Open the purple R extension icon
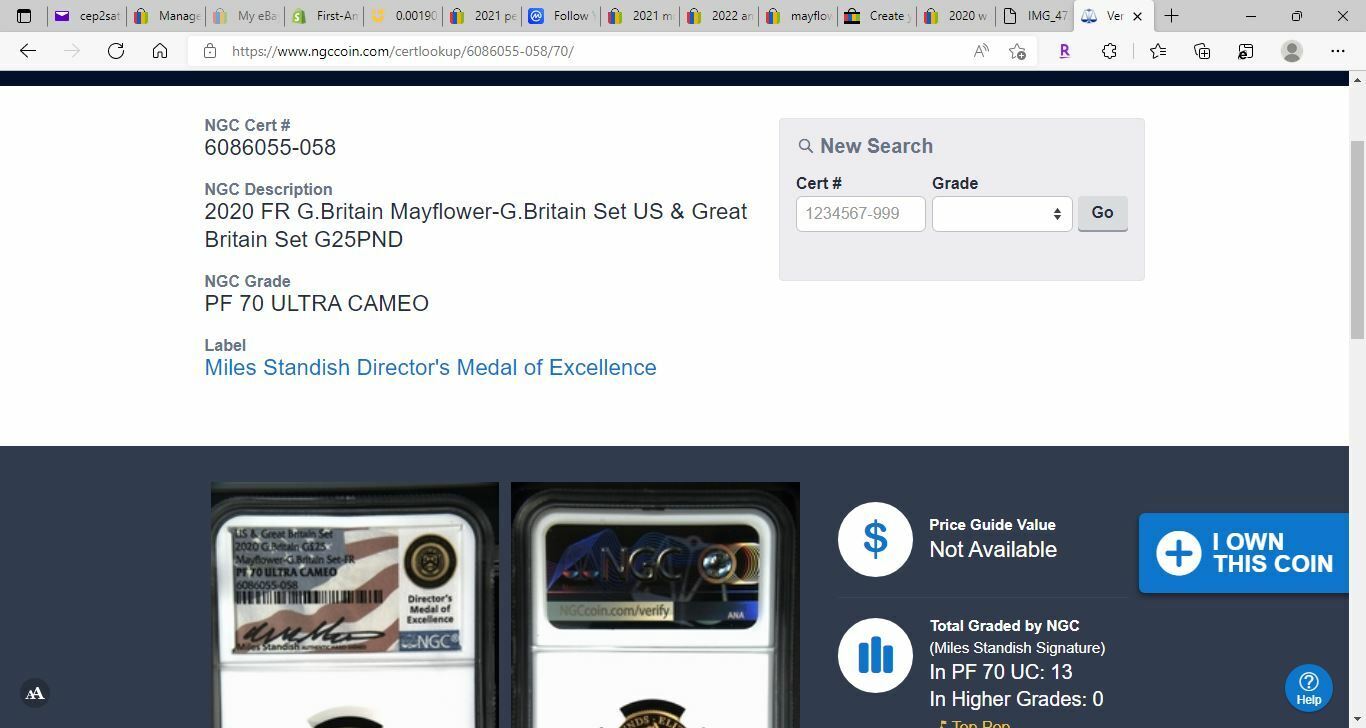1366x728 pixels. coord(1064,51)
